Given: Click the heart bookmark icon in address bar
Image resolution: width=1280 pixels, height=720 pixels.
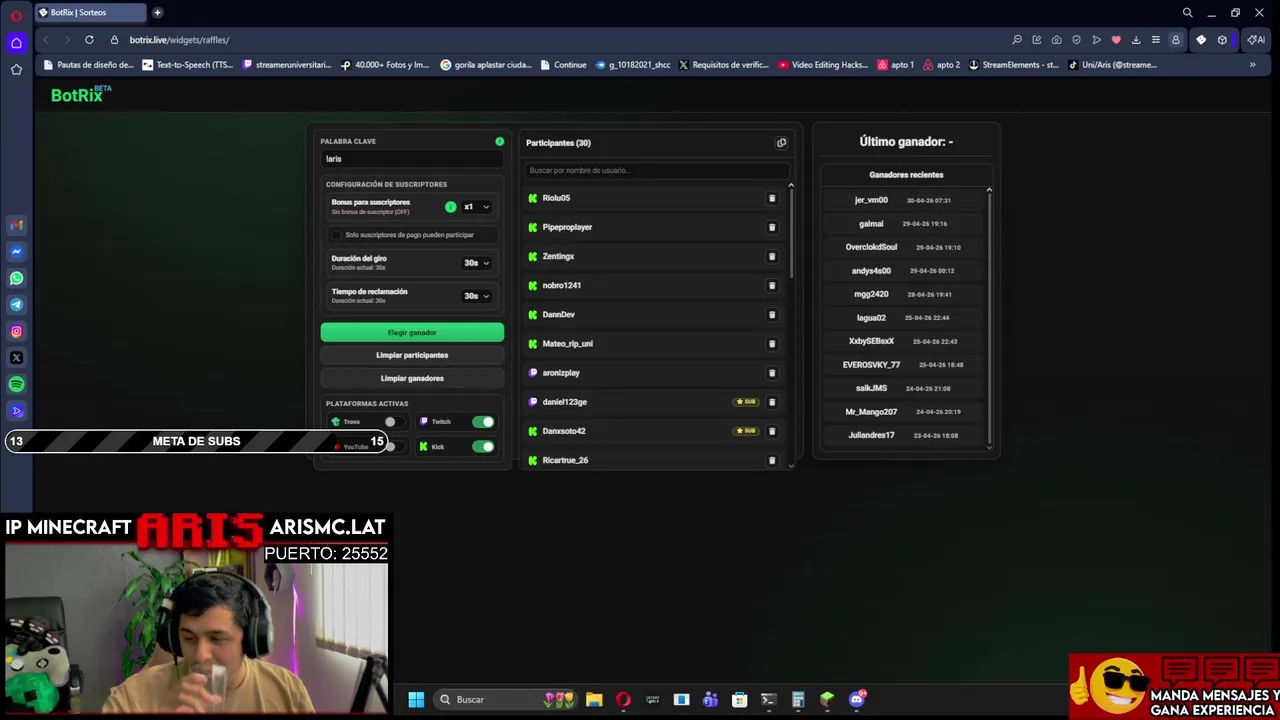Looking at the screenshot, I should pyautogui.click(x=1116, y=40).
